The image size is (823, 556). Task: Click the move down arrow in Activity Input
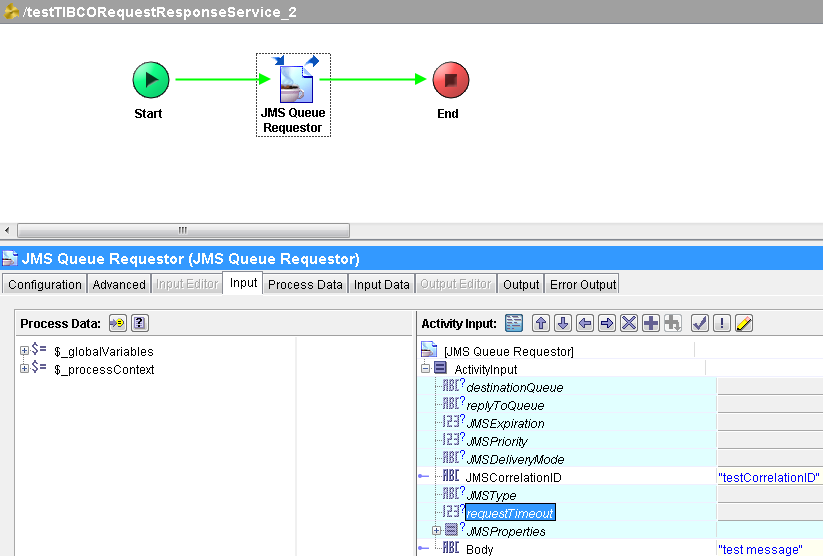coord(563,323)
